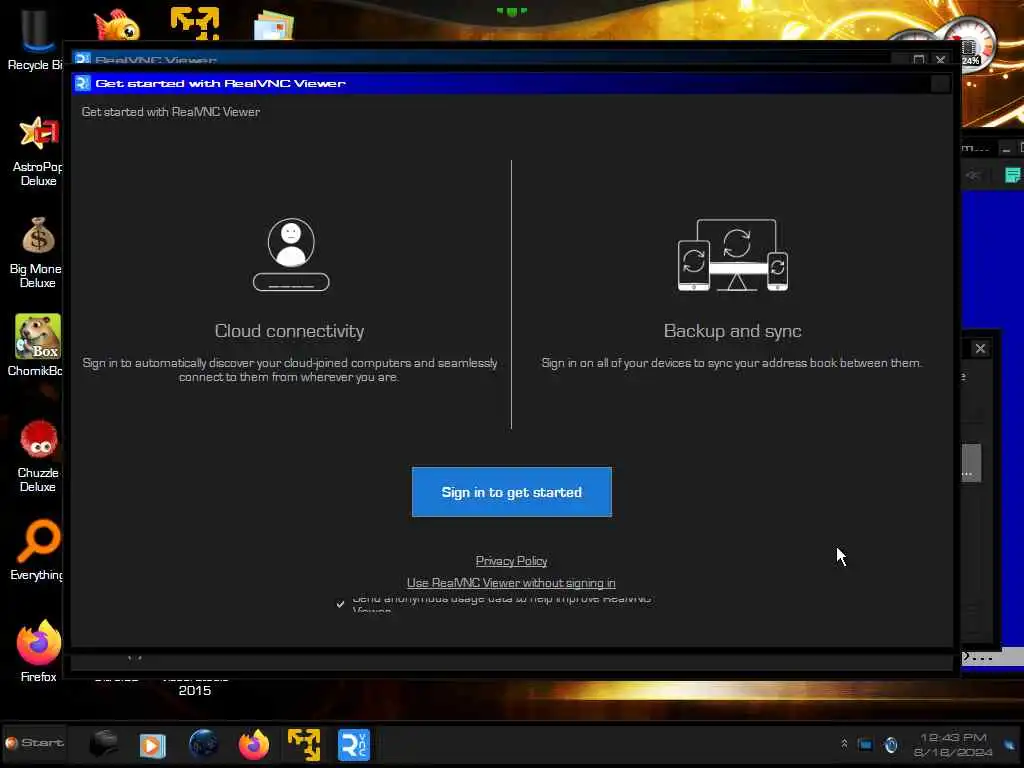This screenshot has height=768, width=1024.
Task: Open Everything search desktop shortcut
Action: click(38, 549)
